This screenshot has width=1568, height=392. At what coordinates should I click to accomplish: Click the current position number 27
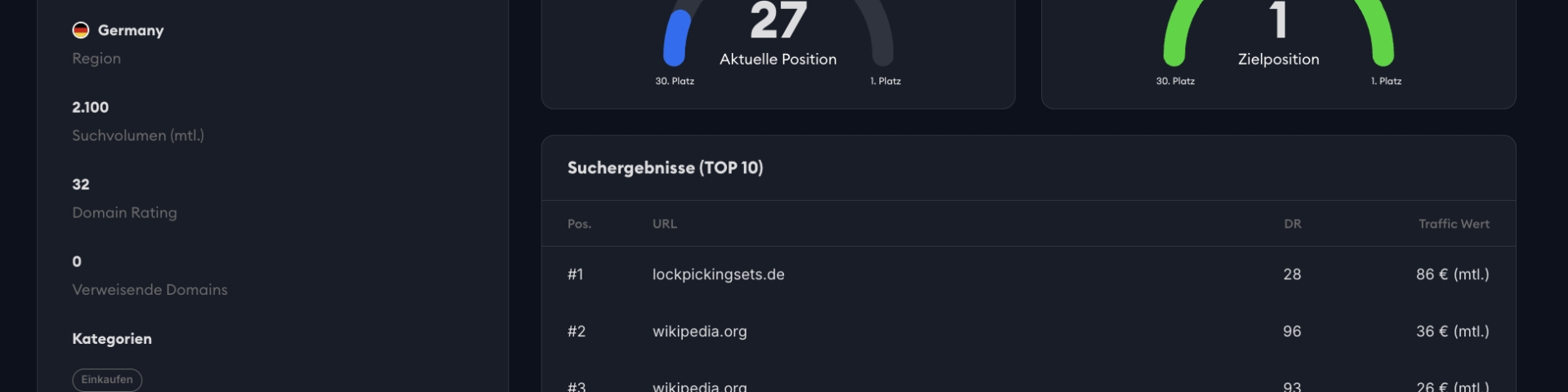pos(777,20)
